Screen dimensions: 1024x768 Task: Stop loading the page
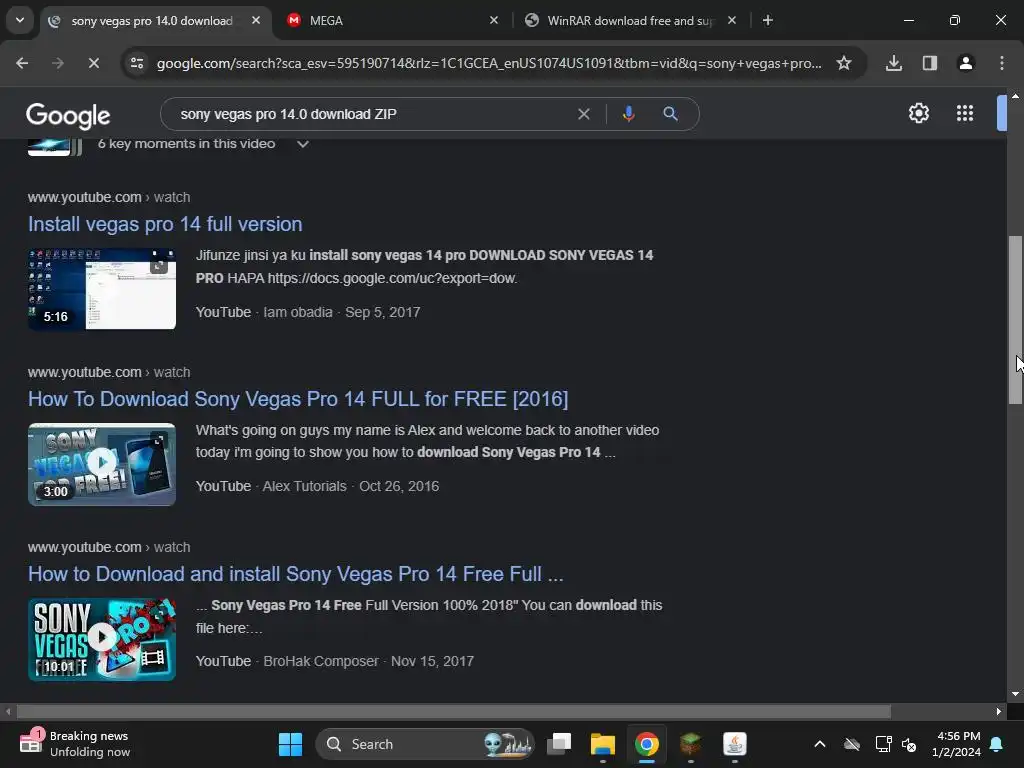click(93, 63)
